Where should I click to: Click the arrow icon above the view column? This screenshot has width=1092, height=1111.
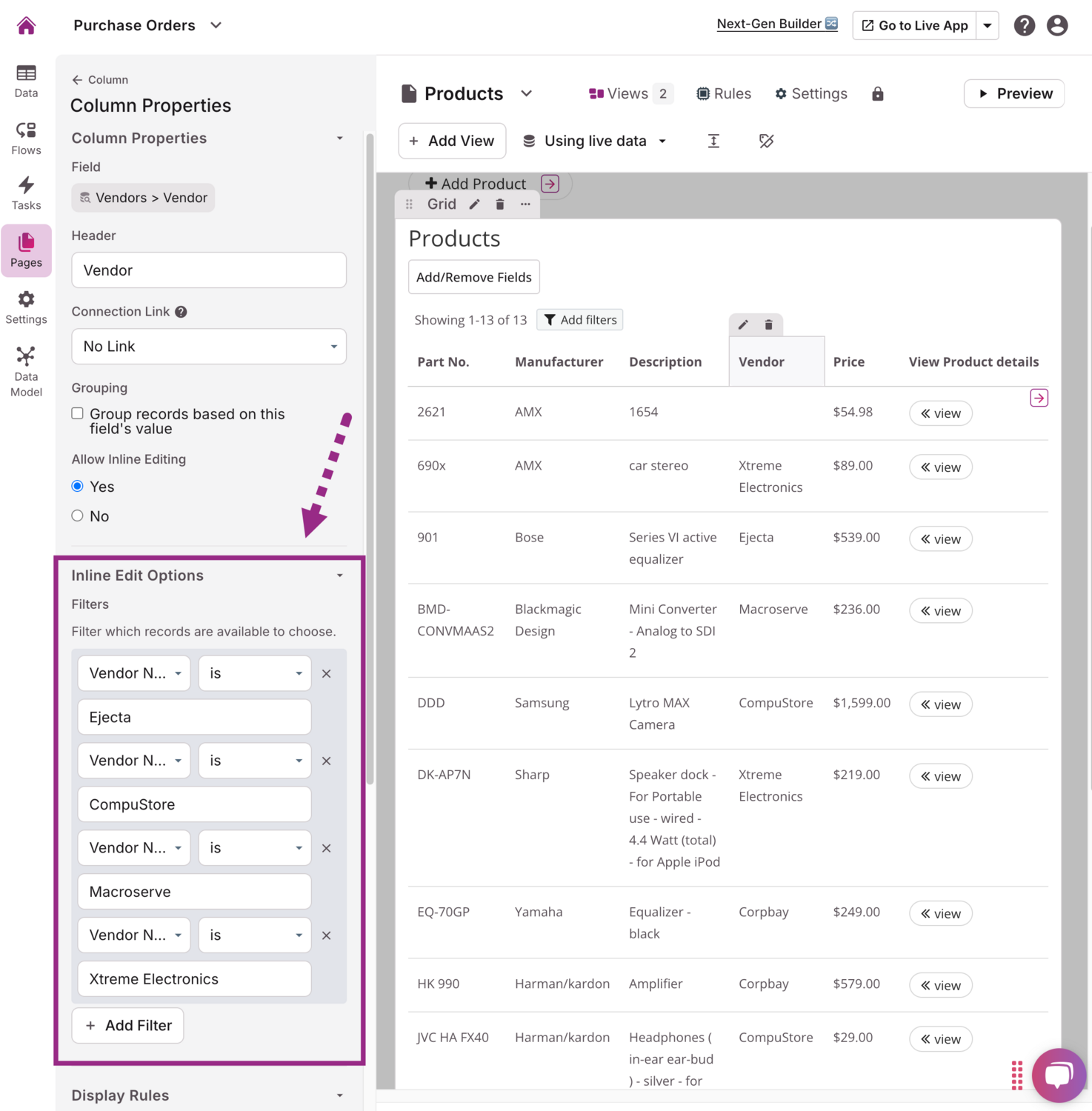pyautogui.click(x=1039, y=398)
